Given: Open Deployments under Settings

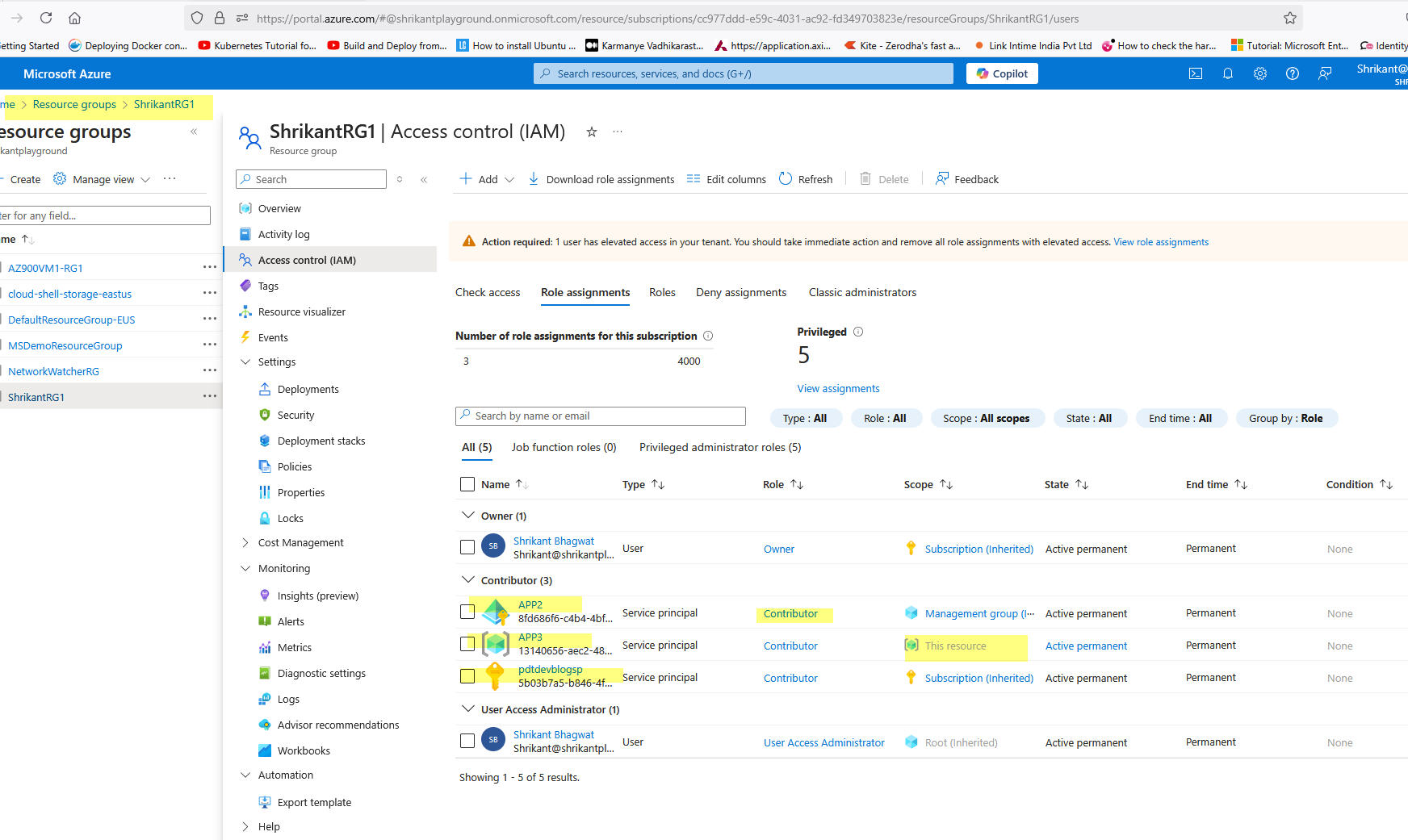Looking at the screenshot, I should click(x=308, y=389).
